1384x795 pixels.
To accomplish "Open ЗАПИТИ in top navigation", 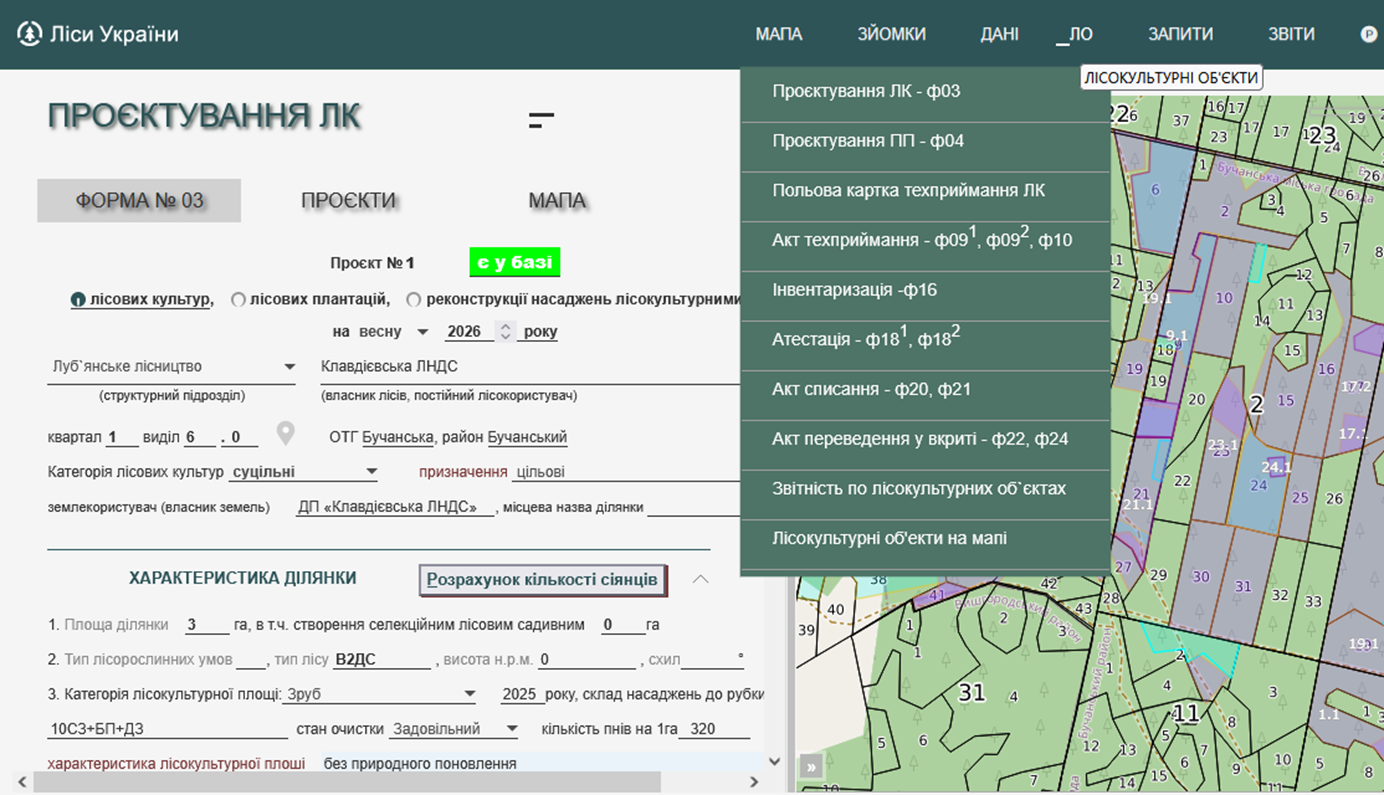I will [1180, 34].
